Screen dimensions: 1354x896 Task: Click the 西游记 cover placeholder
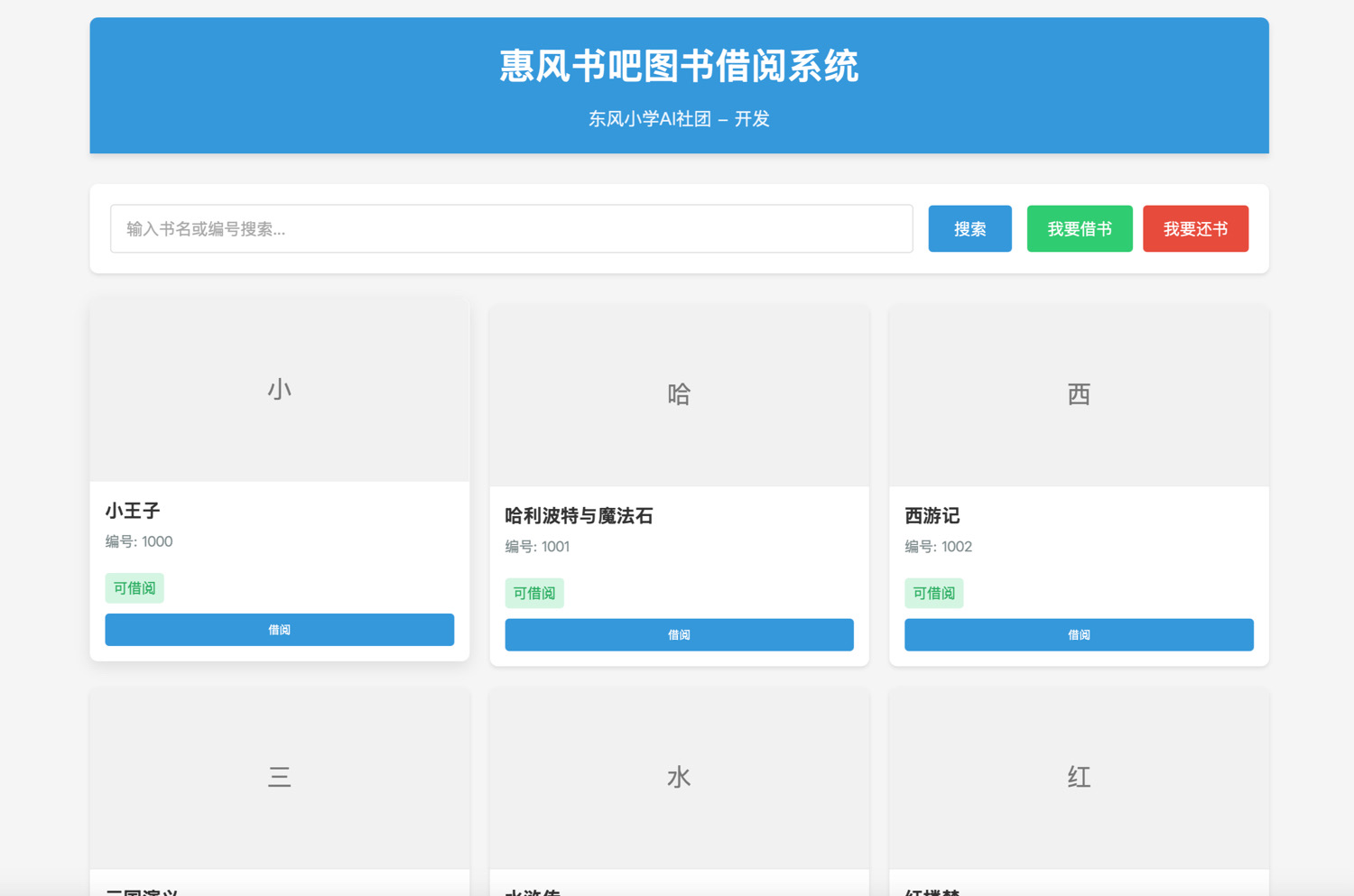[1078, 393]
